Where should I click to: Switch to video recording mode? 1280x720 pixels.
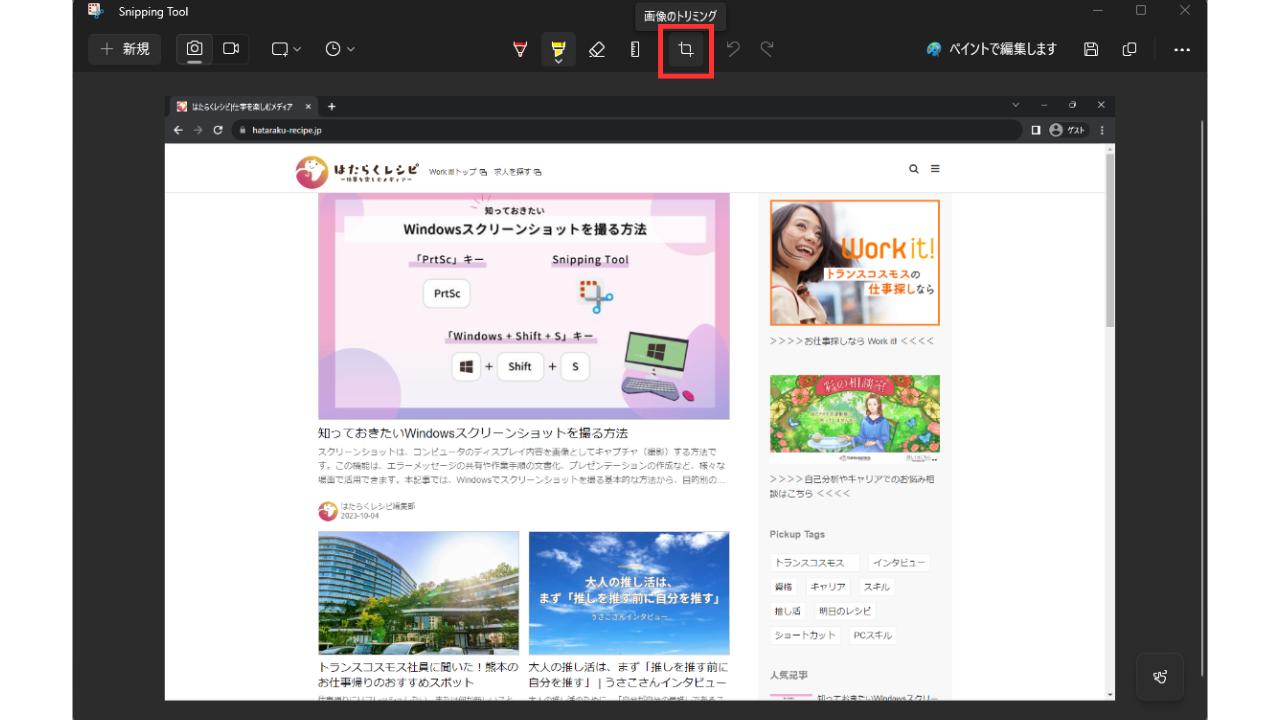(x=231, y=49)
